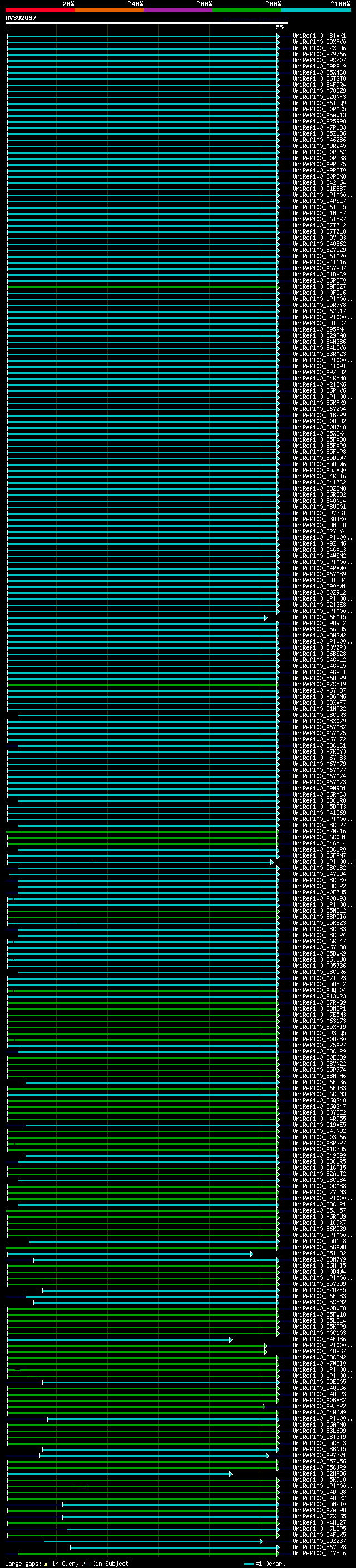The width and height of the screenshot is (356, 1568).
Task: Select label UniRef100_P41569
Action: pos(319,813)
